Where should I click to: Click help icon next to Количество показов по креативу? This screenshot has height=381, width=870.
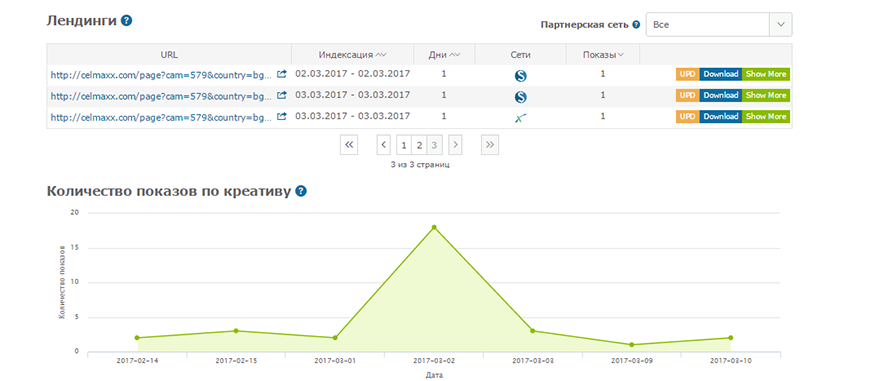(301, 191)
